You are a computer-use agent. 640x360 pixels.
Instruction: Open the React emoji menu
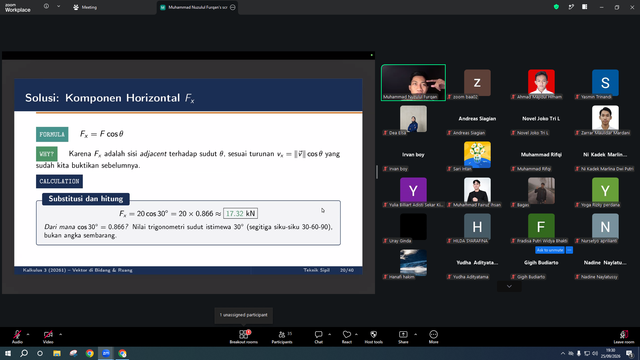[x=347, y=337]
